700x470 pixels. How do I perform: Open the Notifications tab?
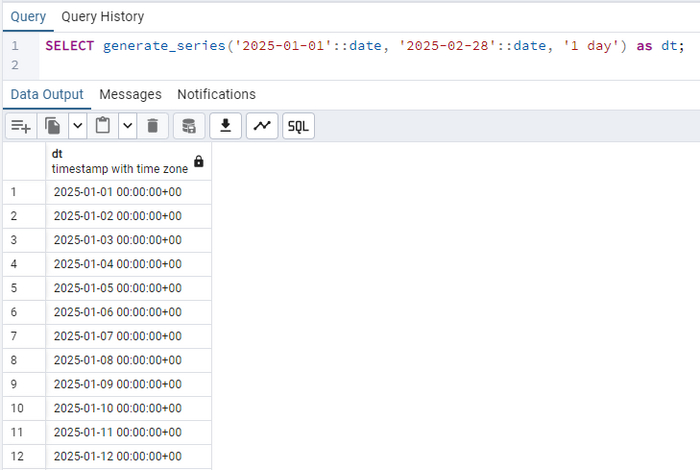pyautogui.click(x=217, y=95)
